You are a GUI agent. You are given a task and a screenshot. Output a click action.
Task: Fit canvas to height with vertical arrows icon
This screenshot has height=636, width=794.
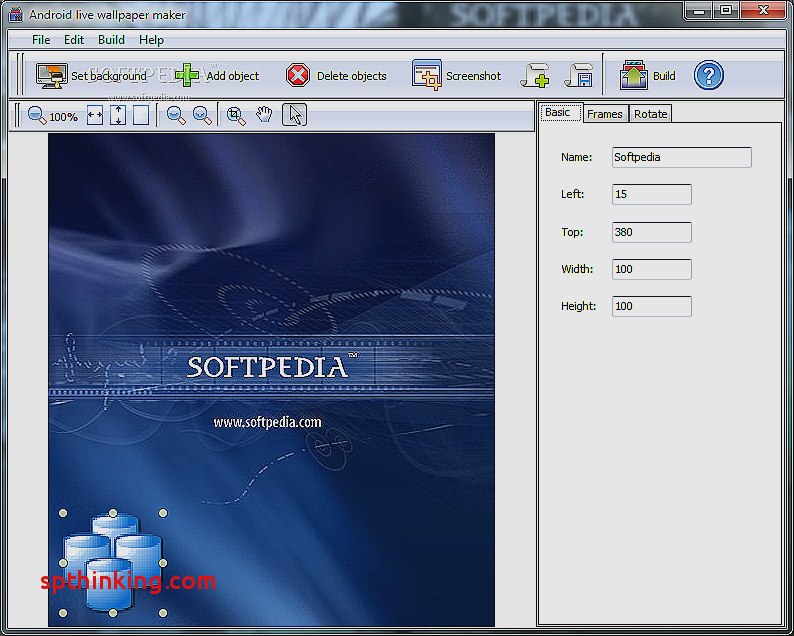(x=117, y=115)
